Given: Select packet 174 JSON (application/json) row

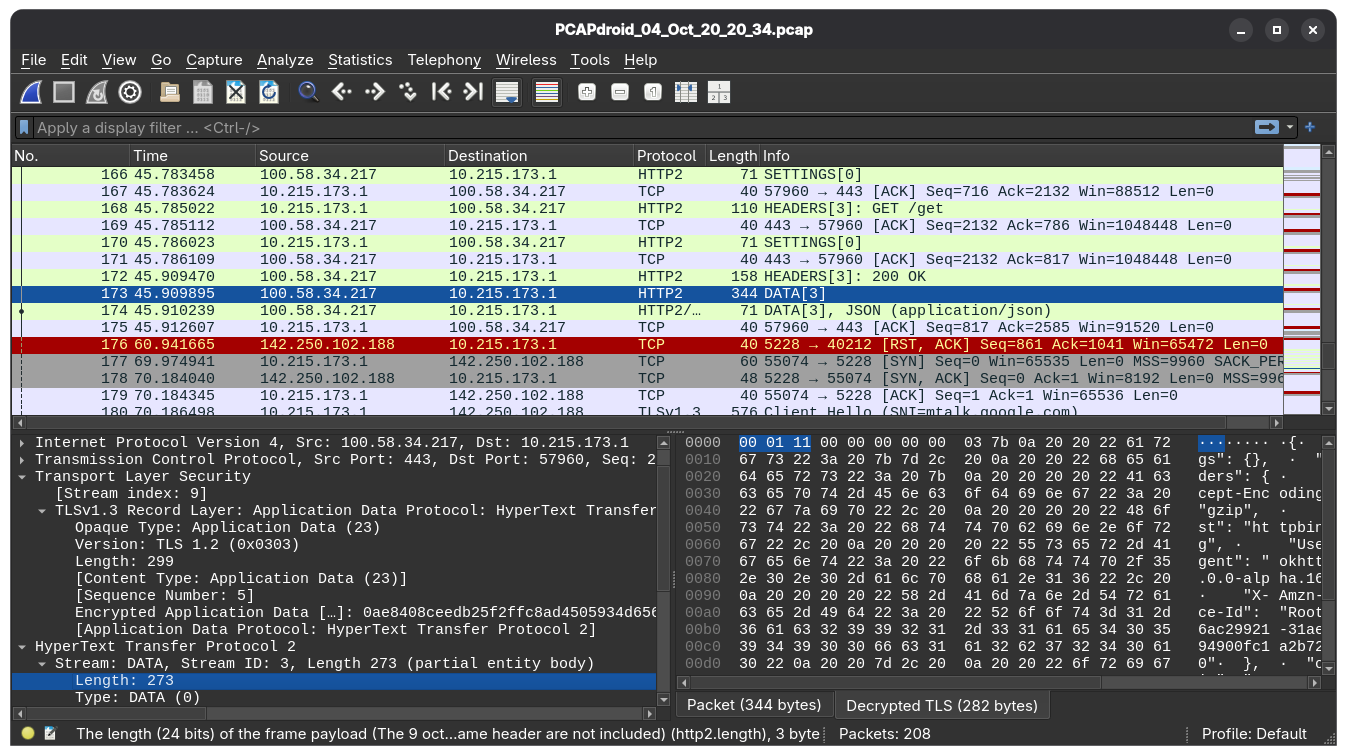Looking at the screenshot, I should click(x=647, y=311).
